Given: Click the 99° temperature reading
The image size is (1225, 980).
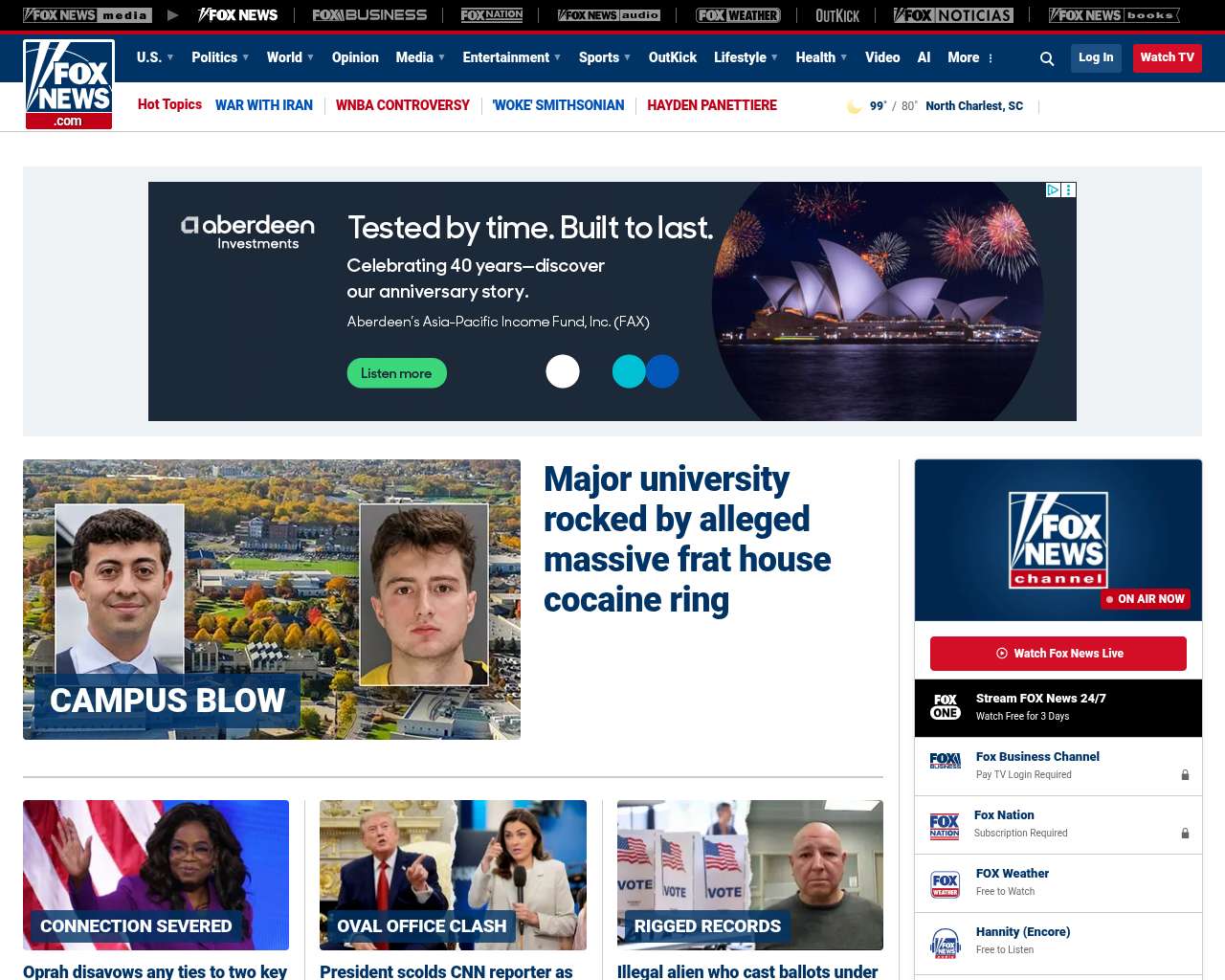Looking at the screenshot, I should 879,106.
